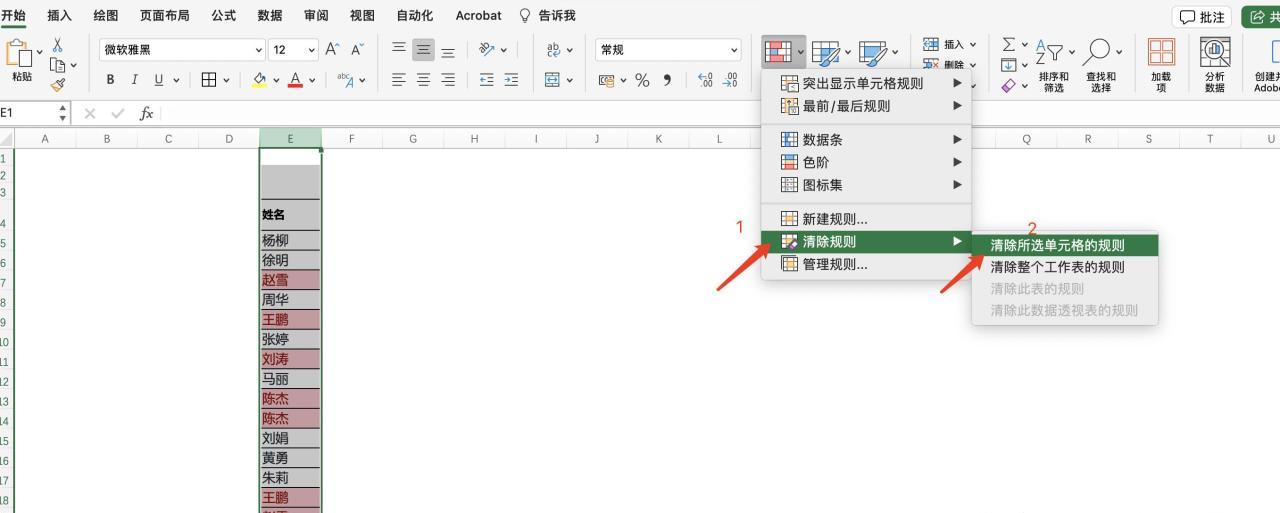
Task: Expand the 图标集 submenu
Action: pyautogui.click(x=866, y=185)
